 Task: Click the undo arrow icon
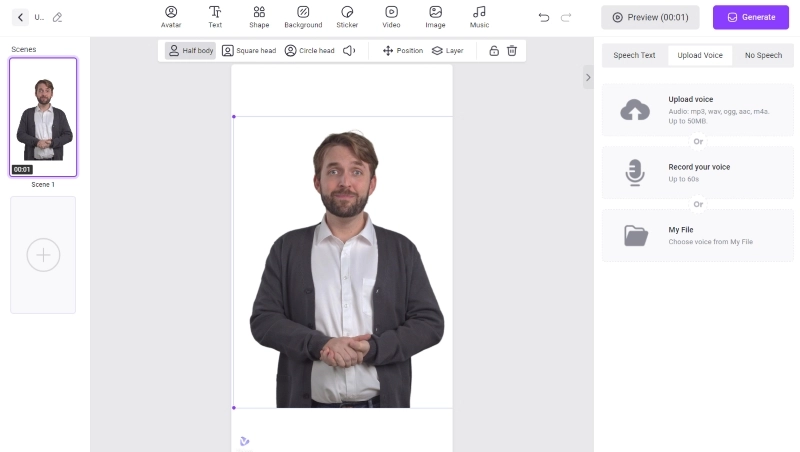pos(544,17)
